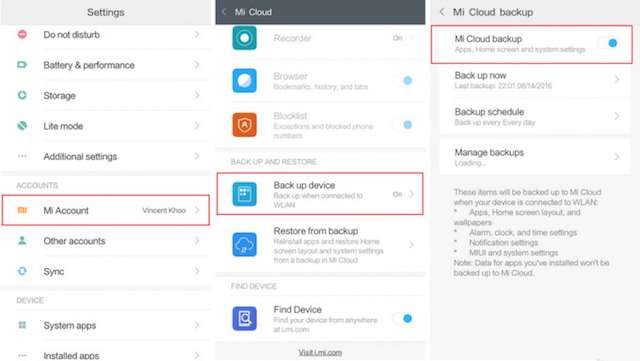This screenshot has width=640, height=361.
Task: Tap the Vincent Khoo account name
Action: coord(164,210)
